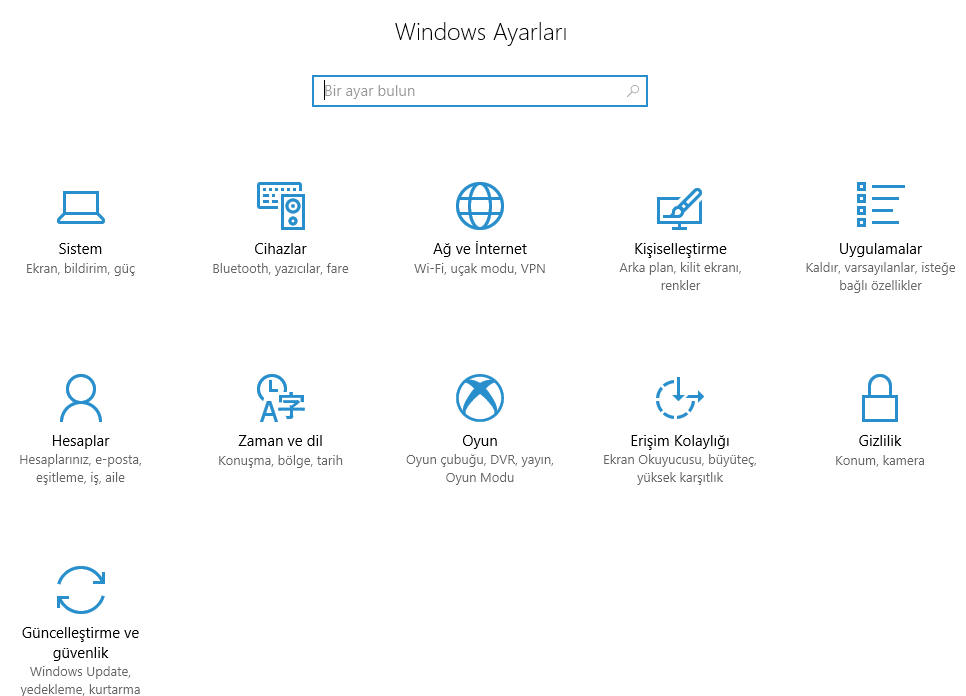Click the 'Konuşma, bölge, tarih' subtitle
Image resolution: width=966 pixels, height=696 pixels.
(280, 460)
